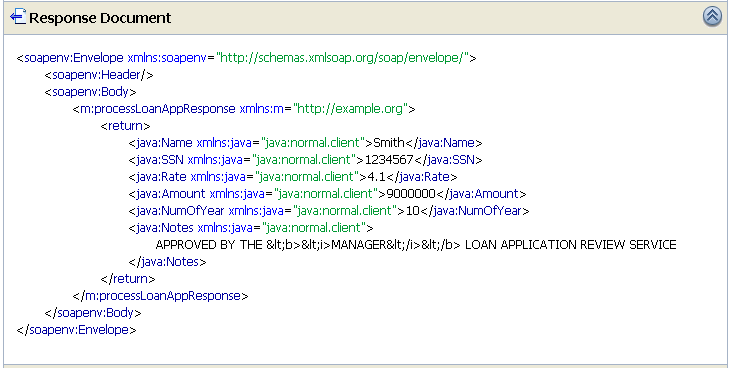The height and width of the screenshot is (368, 730).
Task: Select the NumOfYear value 10
Action: [413, 211]
